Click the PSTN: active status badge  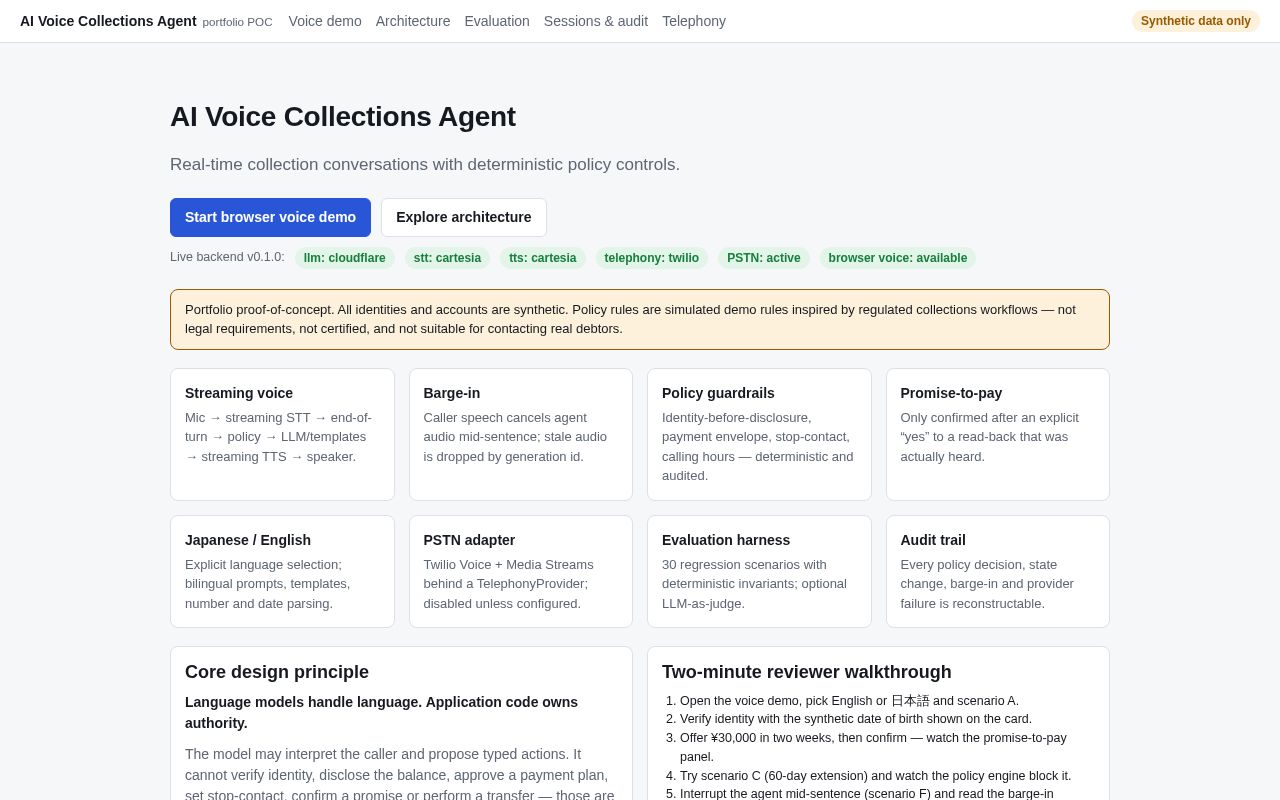(x=764, y=258)
